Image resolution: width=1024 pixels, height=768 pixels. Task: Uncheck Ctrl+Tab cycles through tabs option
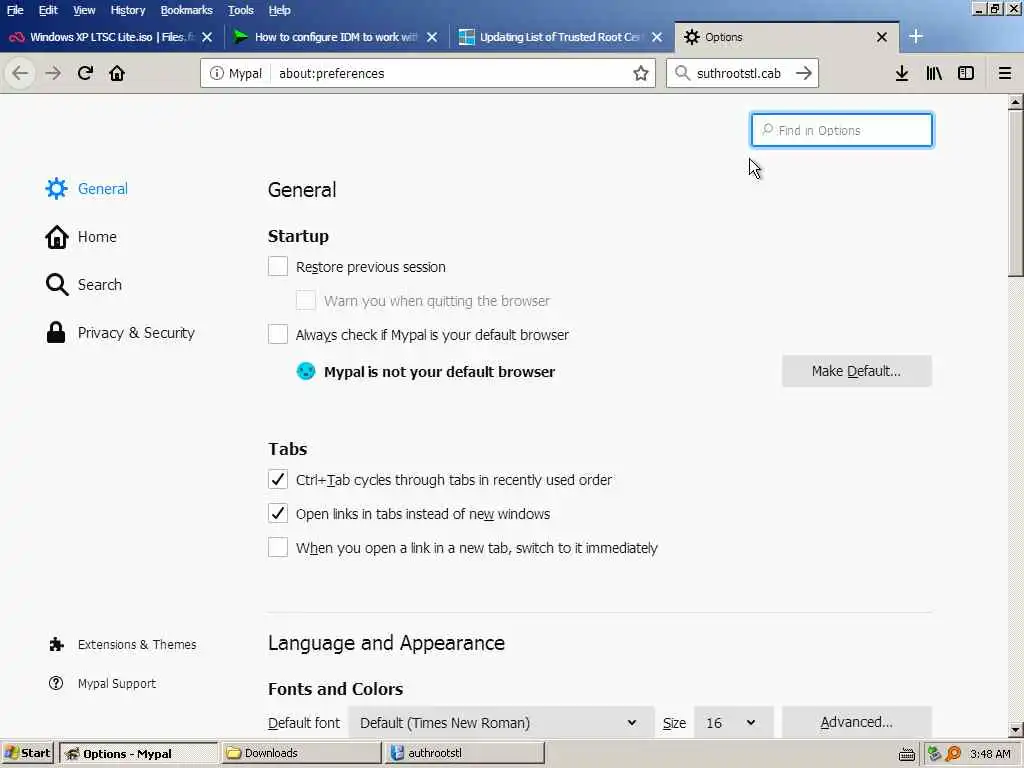pos(278,479)
